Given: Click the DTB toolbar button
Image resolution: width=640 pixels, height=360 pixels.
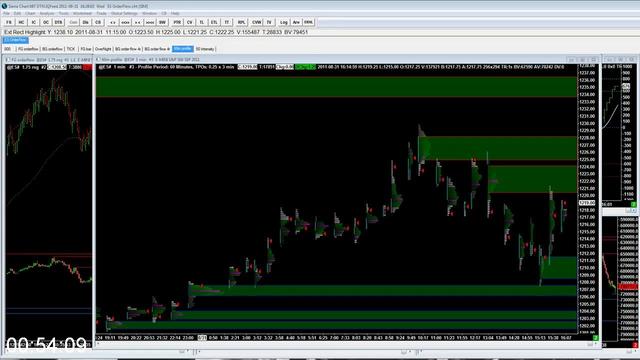Looking at the screenshot, I should click(x=58, y=22).
